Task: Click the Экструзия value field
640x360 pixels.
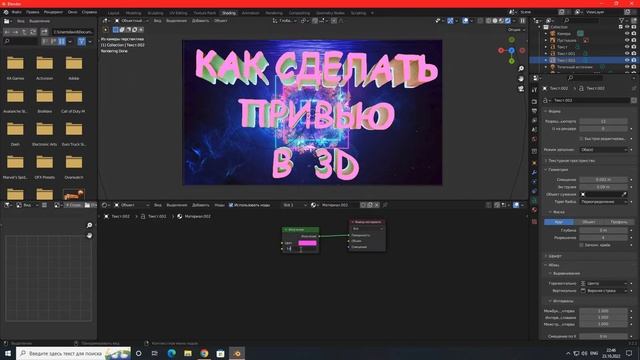Action: tap(603, 187)
